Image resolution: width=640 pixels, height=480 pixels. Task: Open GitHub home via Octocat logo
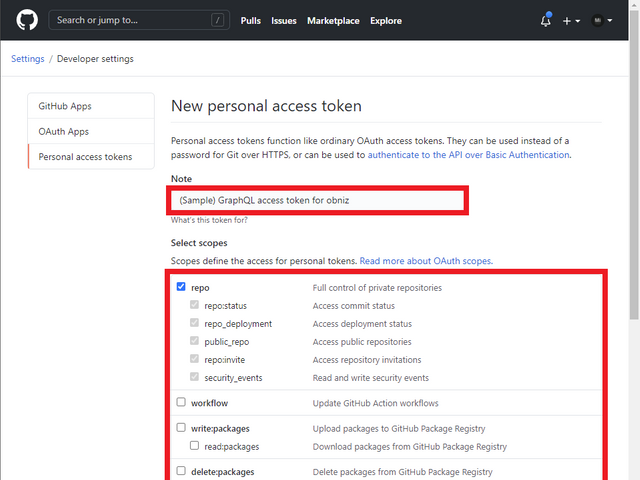pyautogui.click(x=27, y=20)
